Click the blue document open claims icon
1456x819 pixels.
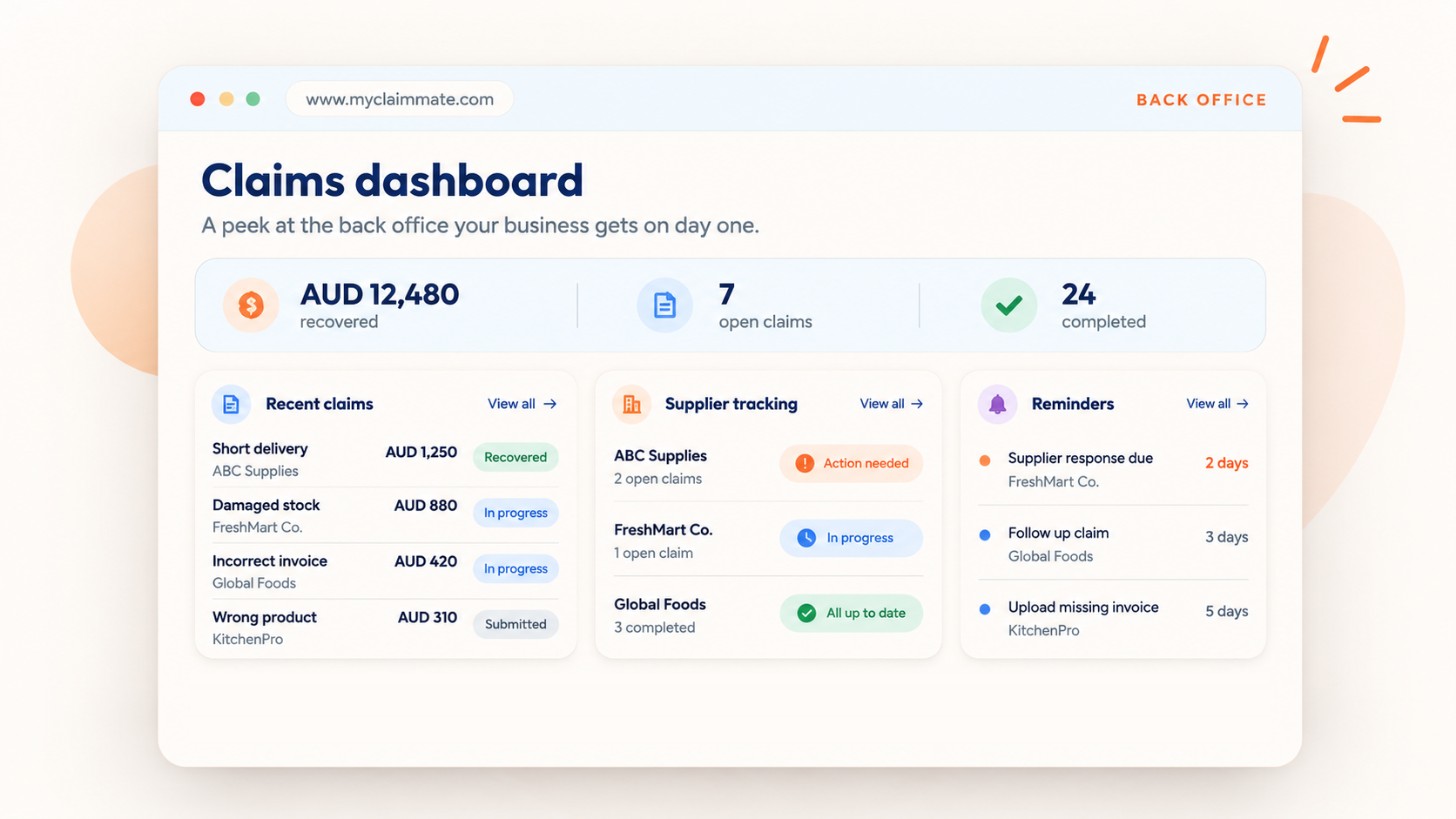tap(664, 305)
